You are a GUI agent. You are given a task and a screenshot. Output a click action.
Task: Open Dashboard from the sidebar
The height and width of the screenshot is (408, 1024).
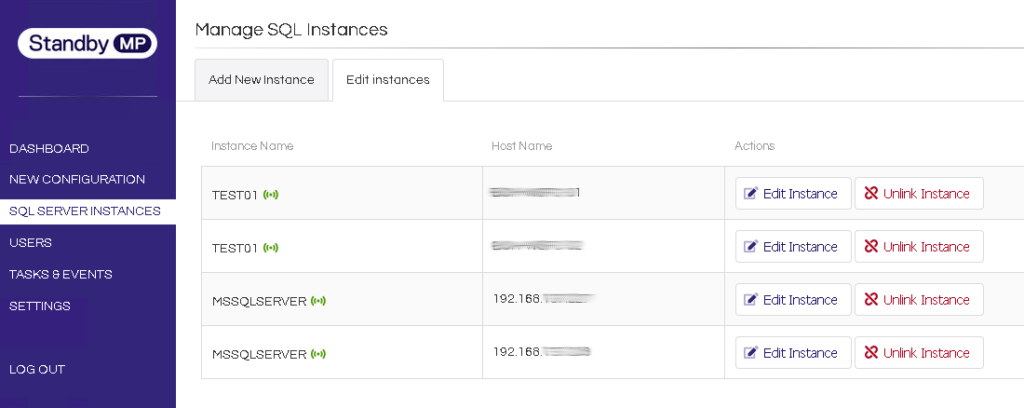(x=49, y=149)
